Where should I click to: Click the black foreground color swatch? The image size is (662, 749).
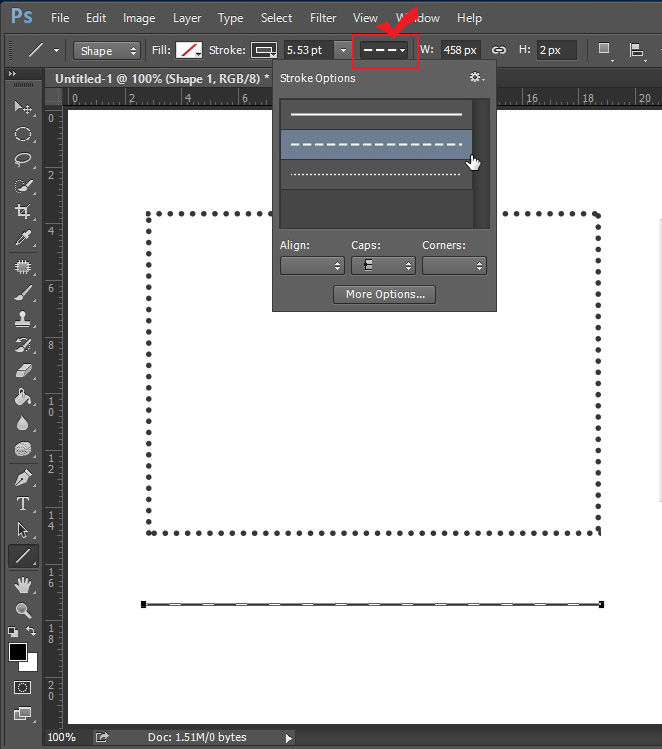[x=18, y=652]
